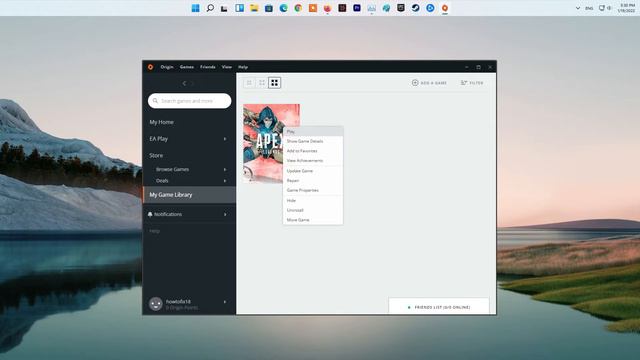This screenshot has width=640, height=360.
Task: Open EA Play in the sidebar
Action: (x=158, y=139)
